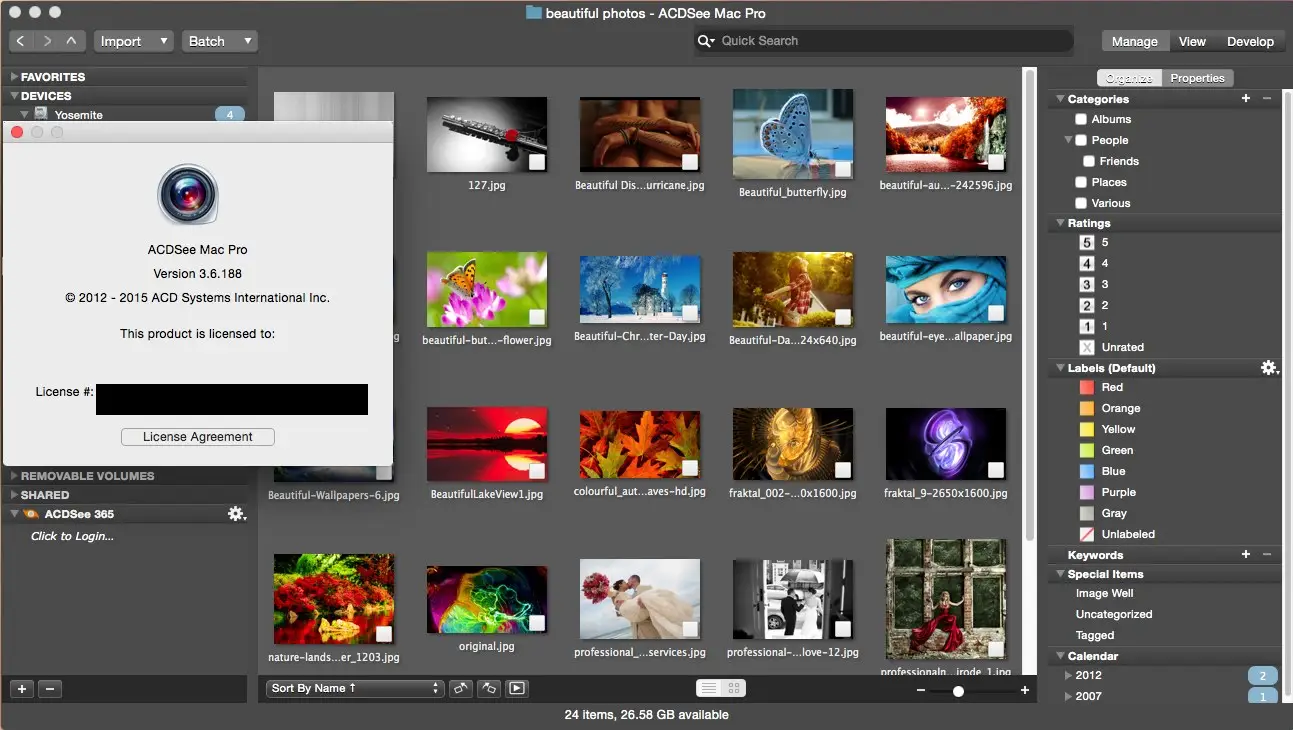The height and width of the screenshot is (730, 1293).
Task: Expand the 2012 calendar year
Action: tap(1067, 675)
